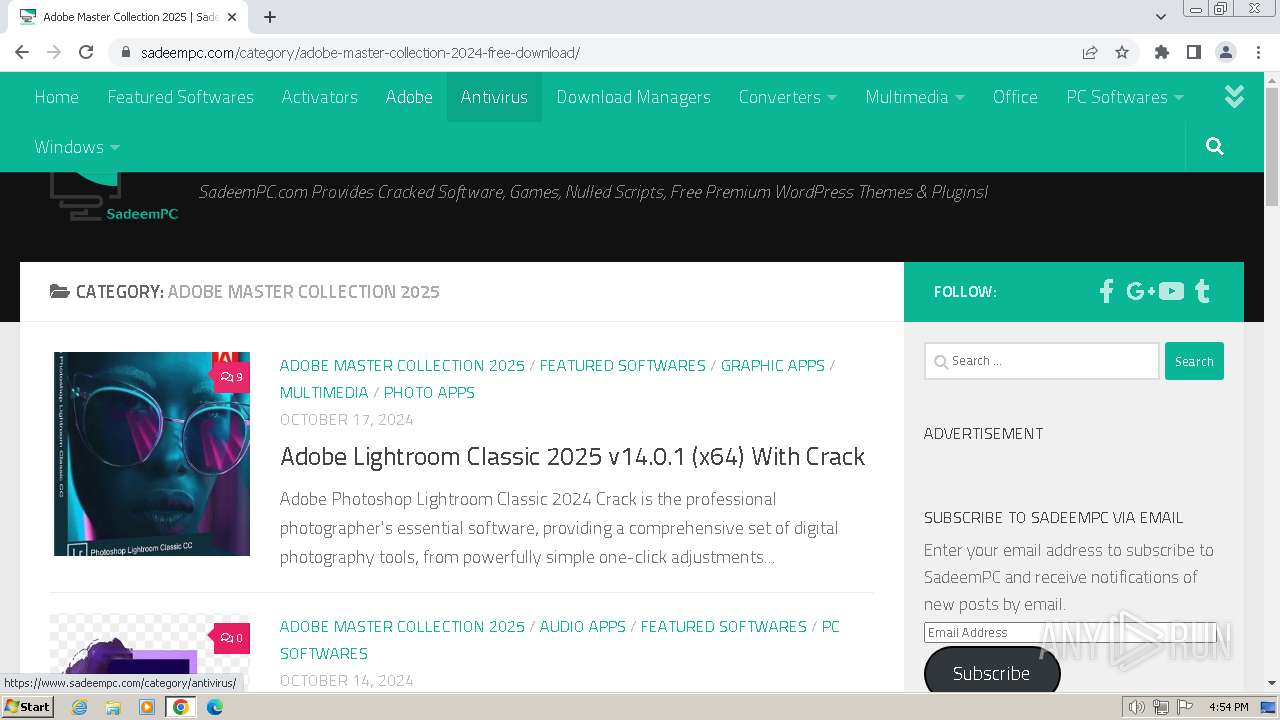Visit SadeemPC Google Plus page

pyautogui.click(x=1140, y=291)
